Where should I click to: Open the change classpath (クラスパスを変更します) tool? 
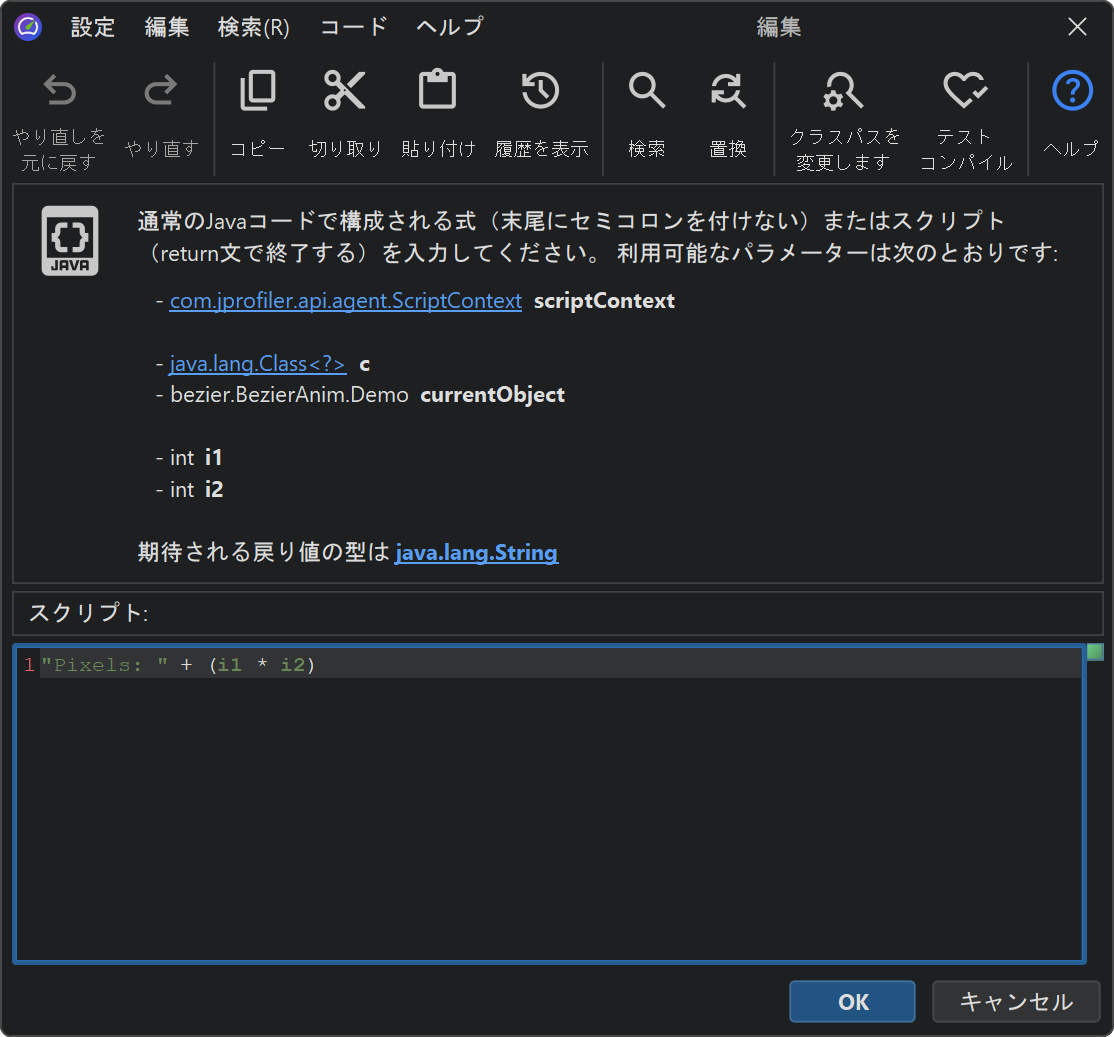pyautogui.click(x=844, y=92)
